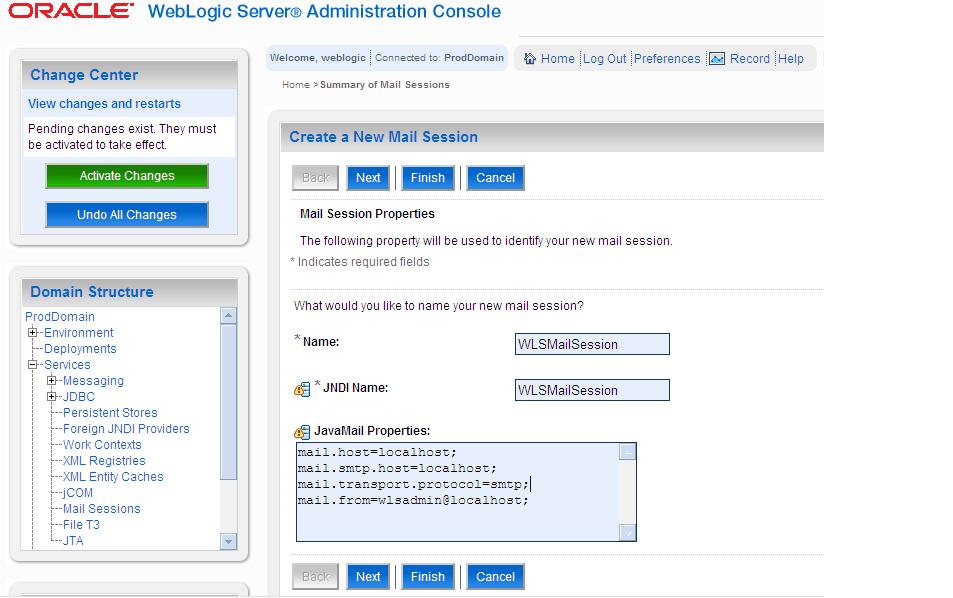The width and height of the screenshot is (953, 598).
Task: Open Deployments in Domain Structure
Action: tap(80, 349)
